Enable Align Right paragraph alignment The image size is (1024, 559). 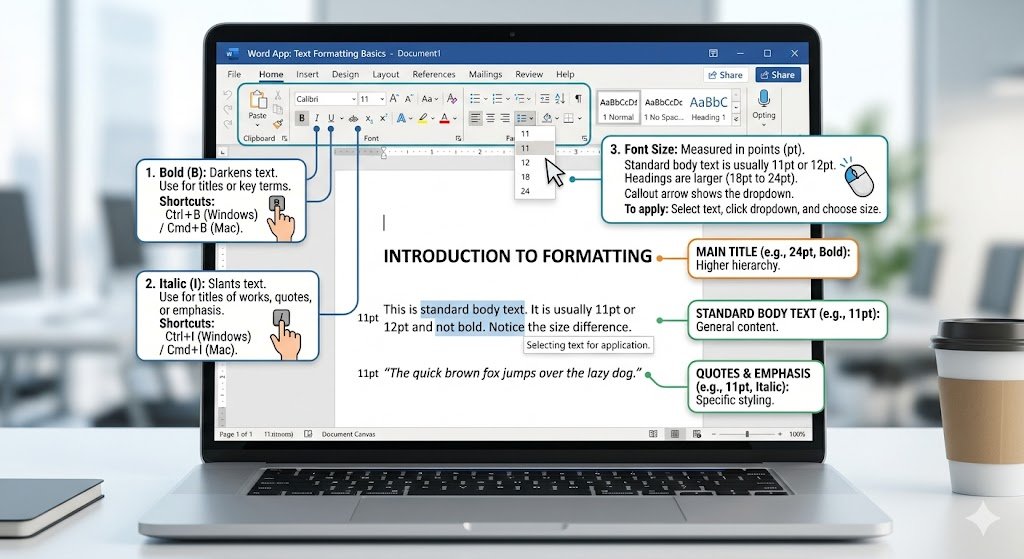pos(505,118)
